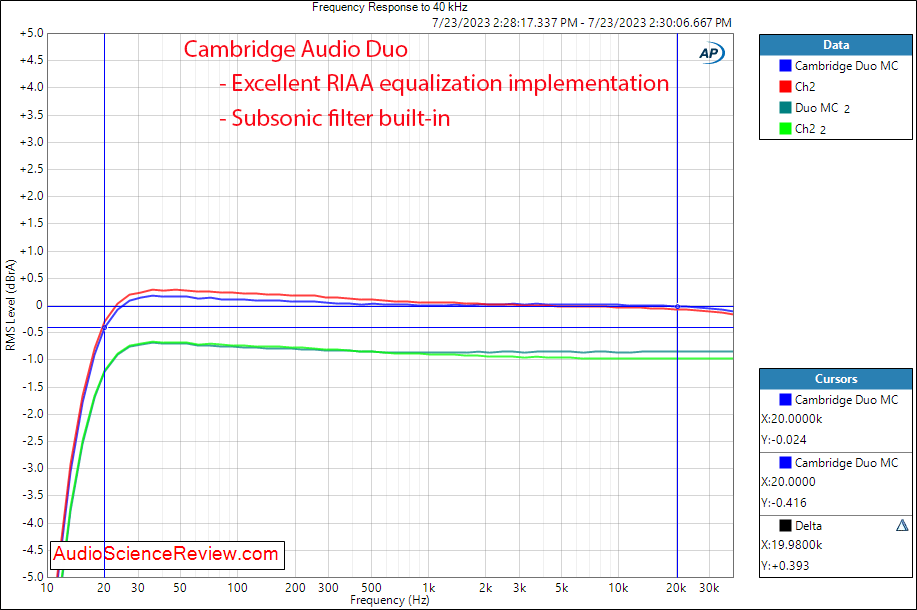The image size is (917, 610).
Task: Click the AP logo in the graph
Action: pyautogui.click(x=711, y=53)
